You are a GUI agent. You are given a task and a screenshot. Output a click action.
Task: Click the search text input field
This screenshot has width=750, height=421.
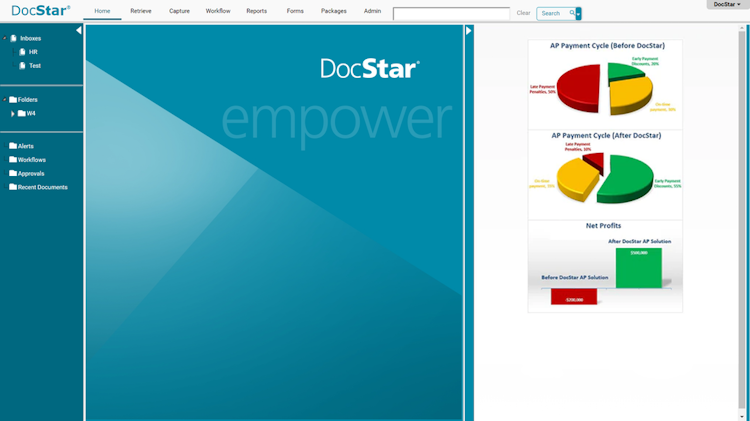[x=451, y=13]
